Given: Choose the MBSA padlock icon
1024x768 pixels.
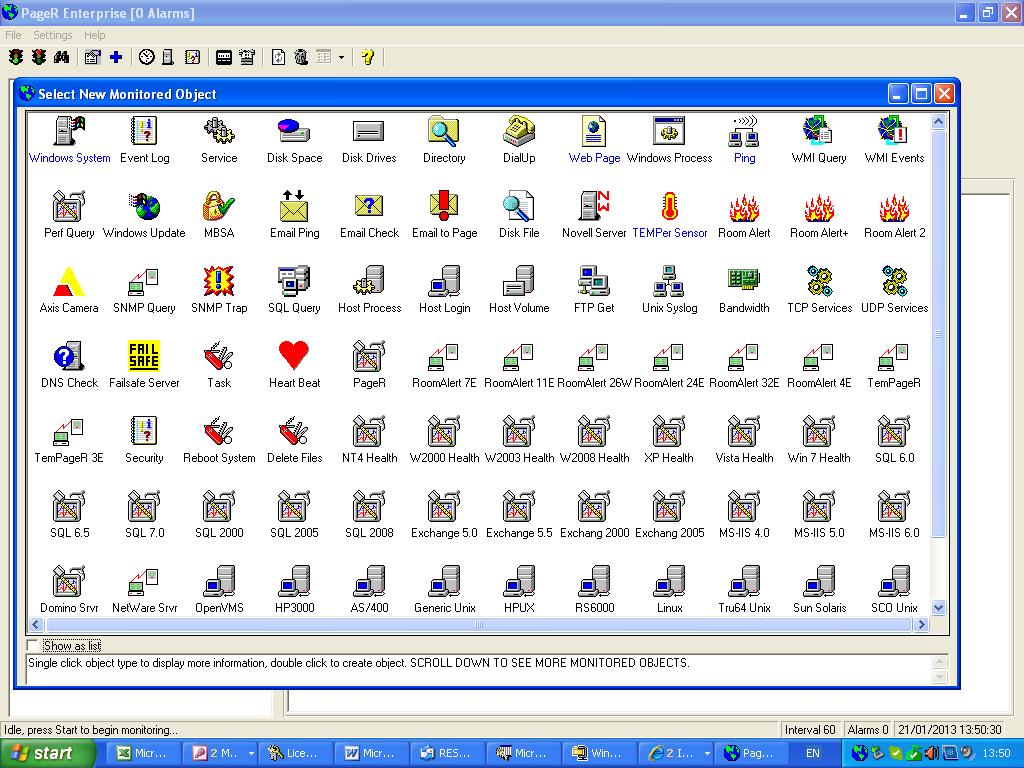Looking at the screenshot, I should 219,206.
